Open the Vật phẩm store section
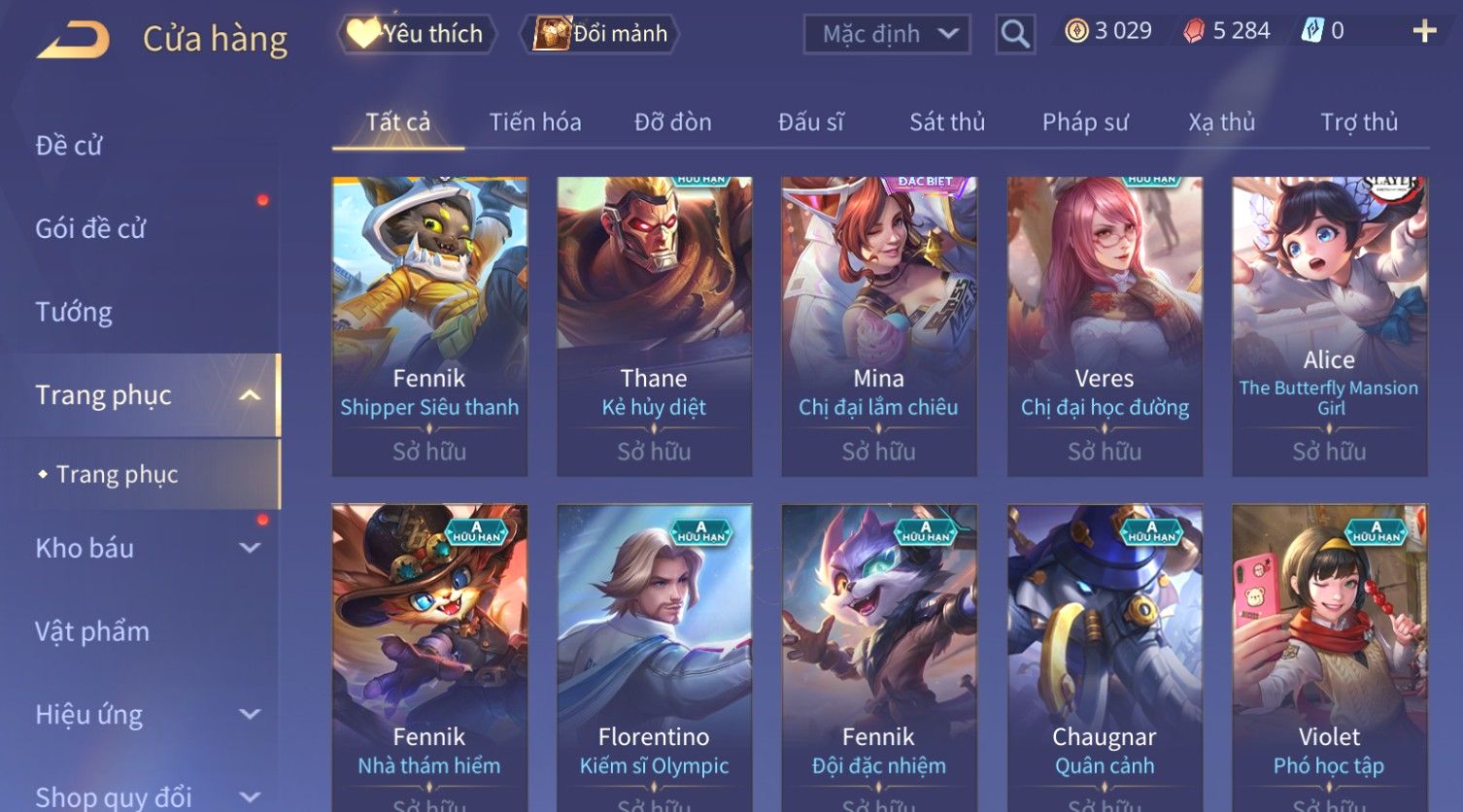1463x812 pixels. coord(92,631)
